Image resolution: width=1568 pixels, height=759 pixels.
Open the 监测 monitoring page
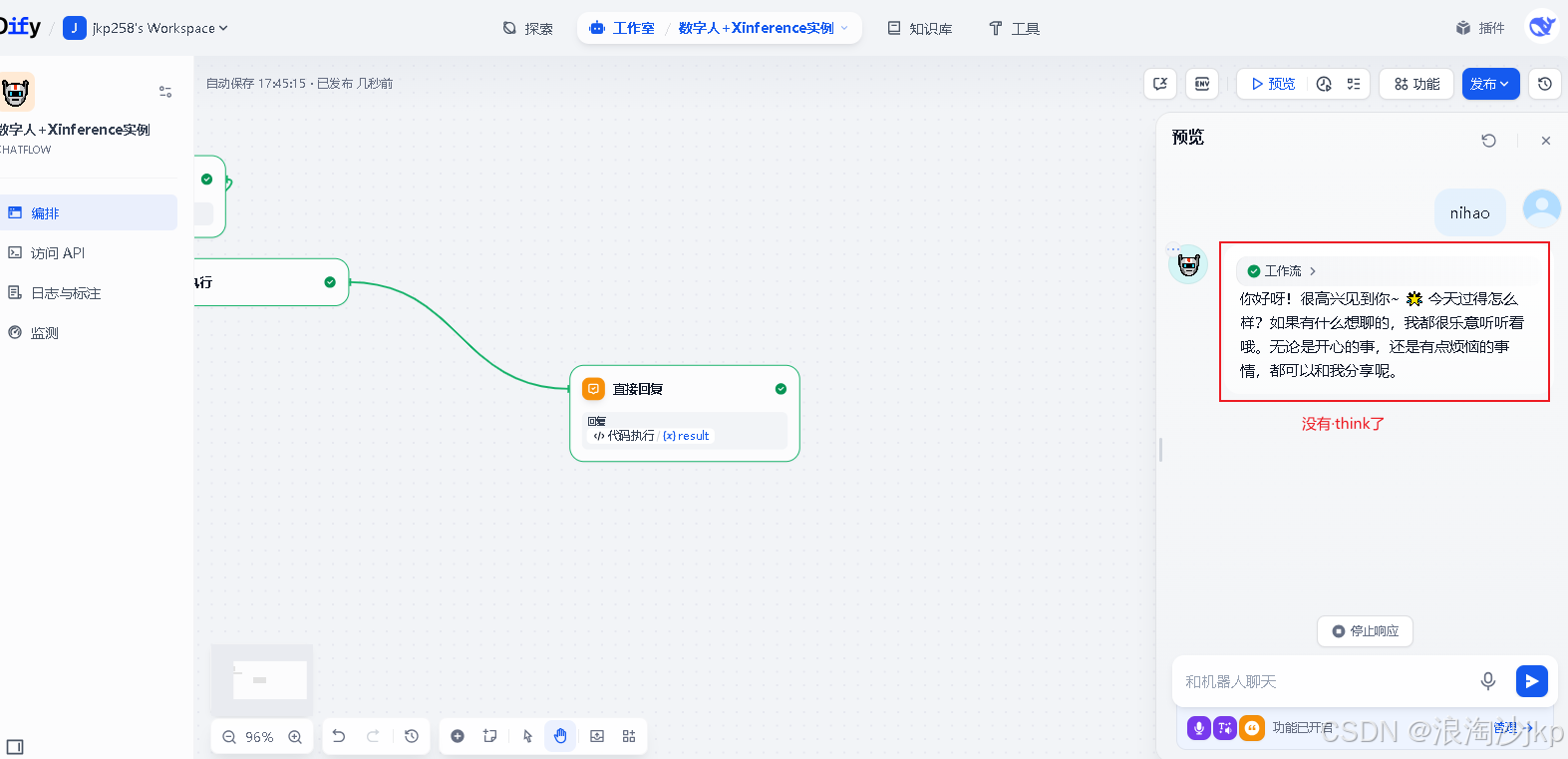(89, 332)
